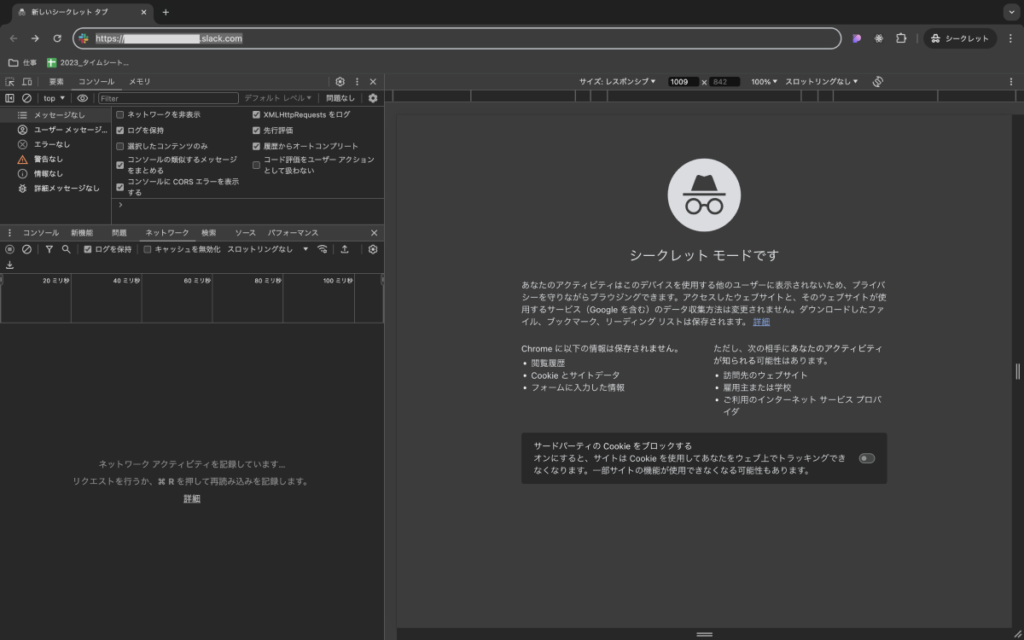This screenshot has height=640, width=1024.
Task: Click the export HAR download icon
Action: click(x=10, y=265)
